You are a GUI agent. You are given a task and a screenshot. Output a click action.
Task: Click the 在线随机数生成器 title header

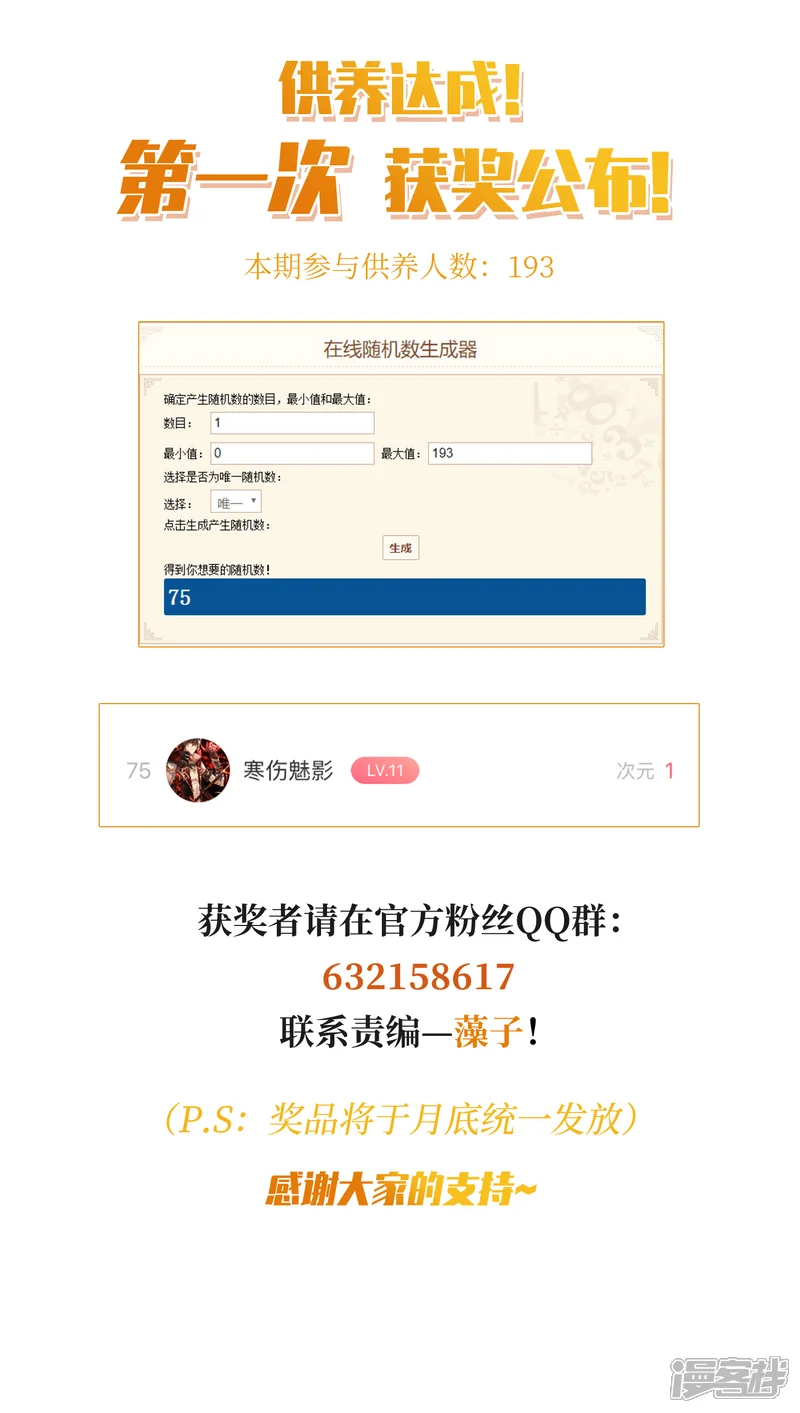point(401,349)
